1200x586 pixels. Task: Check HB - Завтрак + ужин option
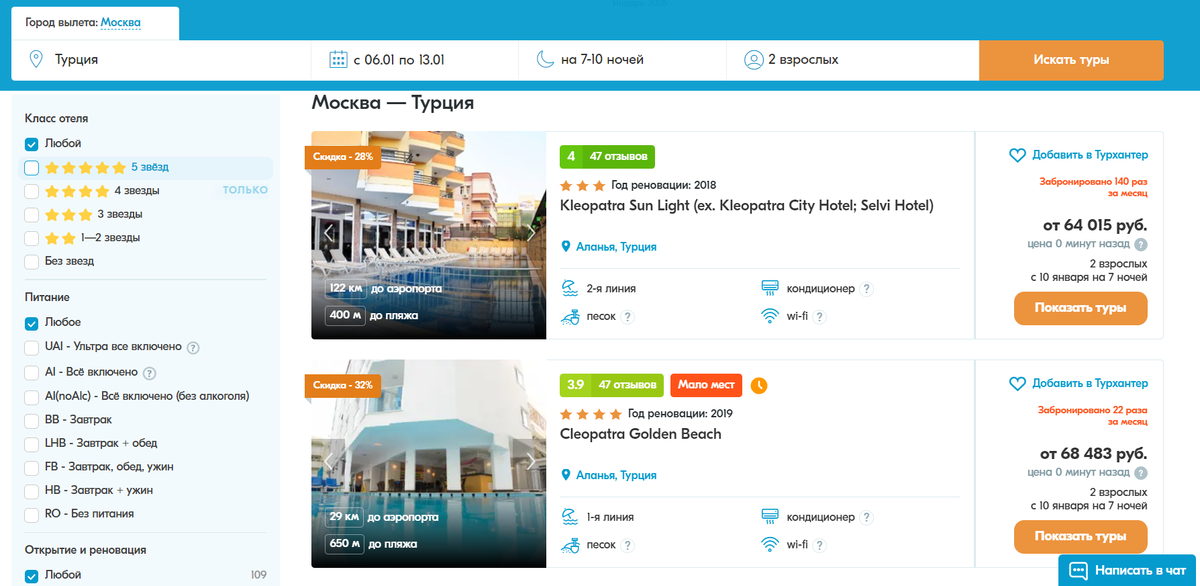(x=32, y=490)
